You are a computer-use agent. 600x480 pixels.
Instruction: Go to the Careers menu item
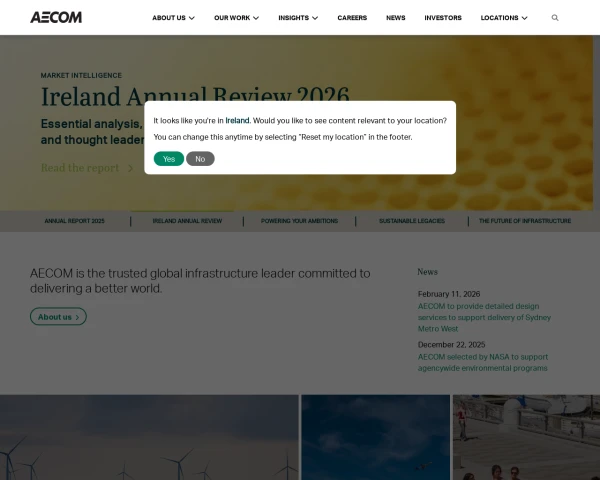(352, 18)
